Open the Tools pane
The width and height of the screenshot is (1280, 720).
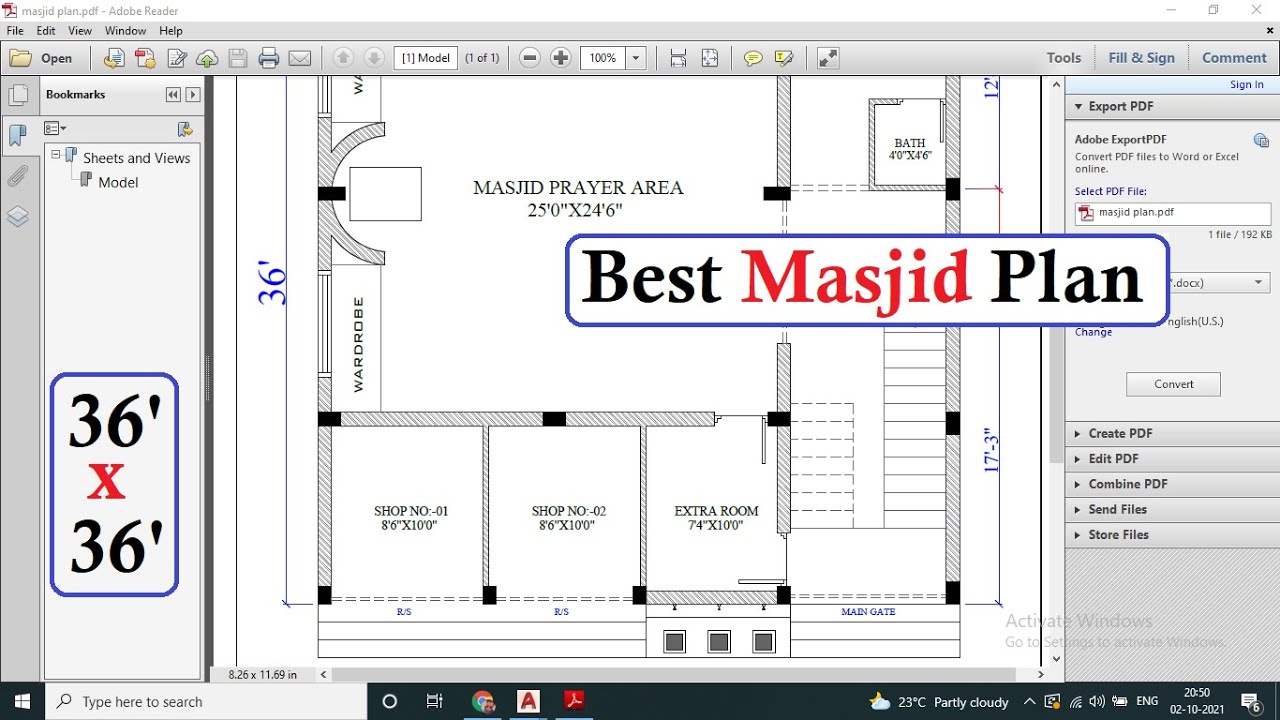pyautogui.click(x=1064, y=58)
